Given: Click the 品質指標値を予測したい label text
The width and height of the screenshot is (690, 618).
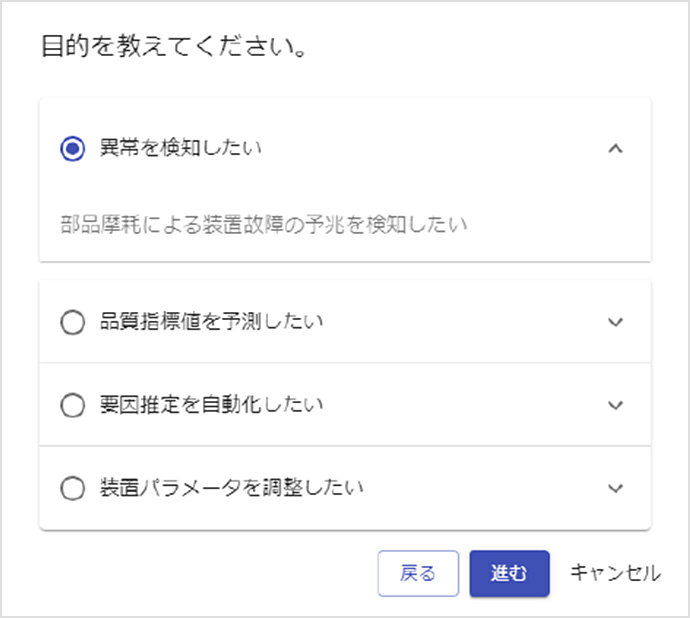Looking at the screenshot, I should 212,322.
